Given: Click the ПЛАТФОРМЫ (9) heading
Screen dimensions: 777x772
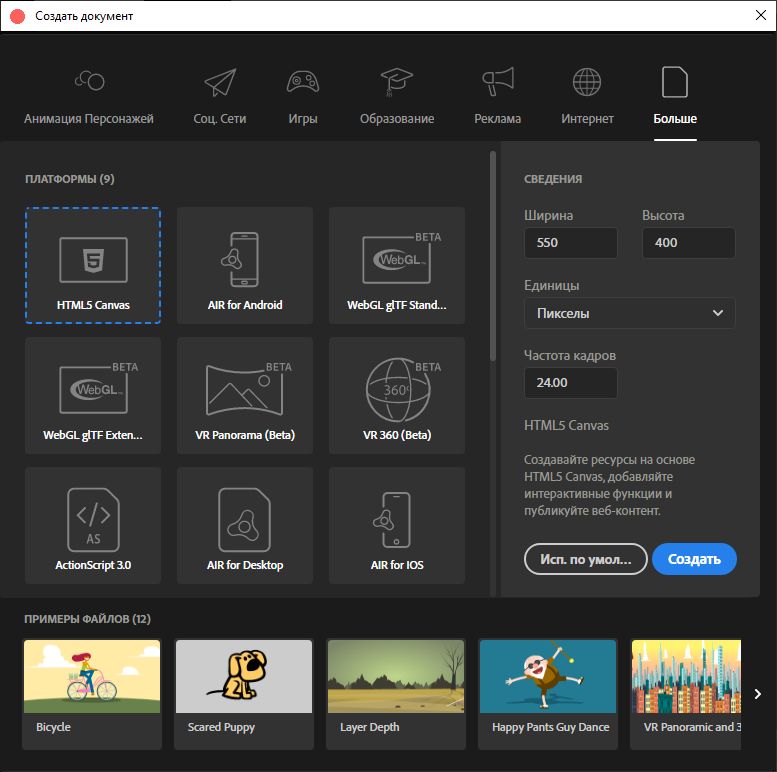Looking at the screenshot, I should (x=70, y=179).
